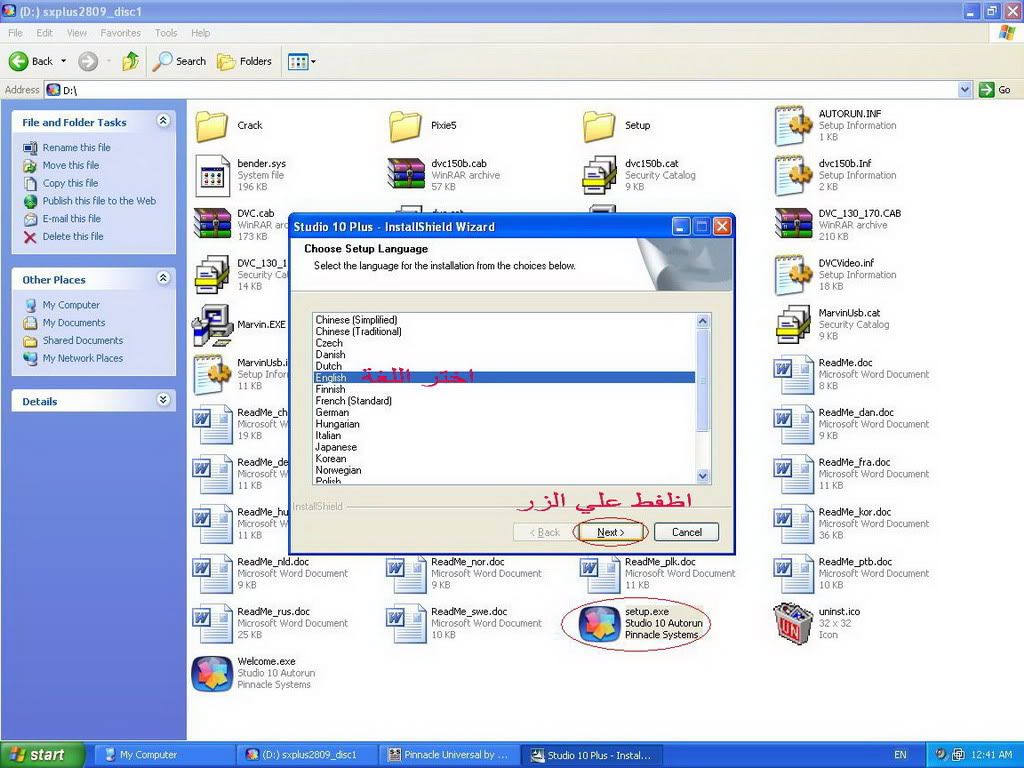This screenshot has width=1024, height=768.
Task: Select the ReadMe_kor.doc document icon
Action: (x=792, y=524)
